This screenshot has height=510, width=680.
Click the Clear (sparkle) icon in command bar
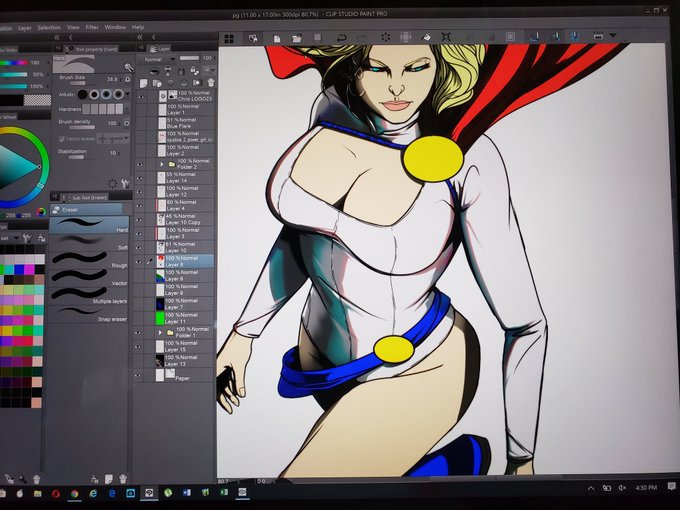click(386, 37)
